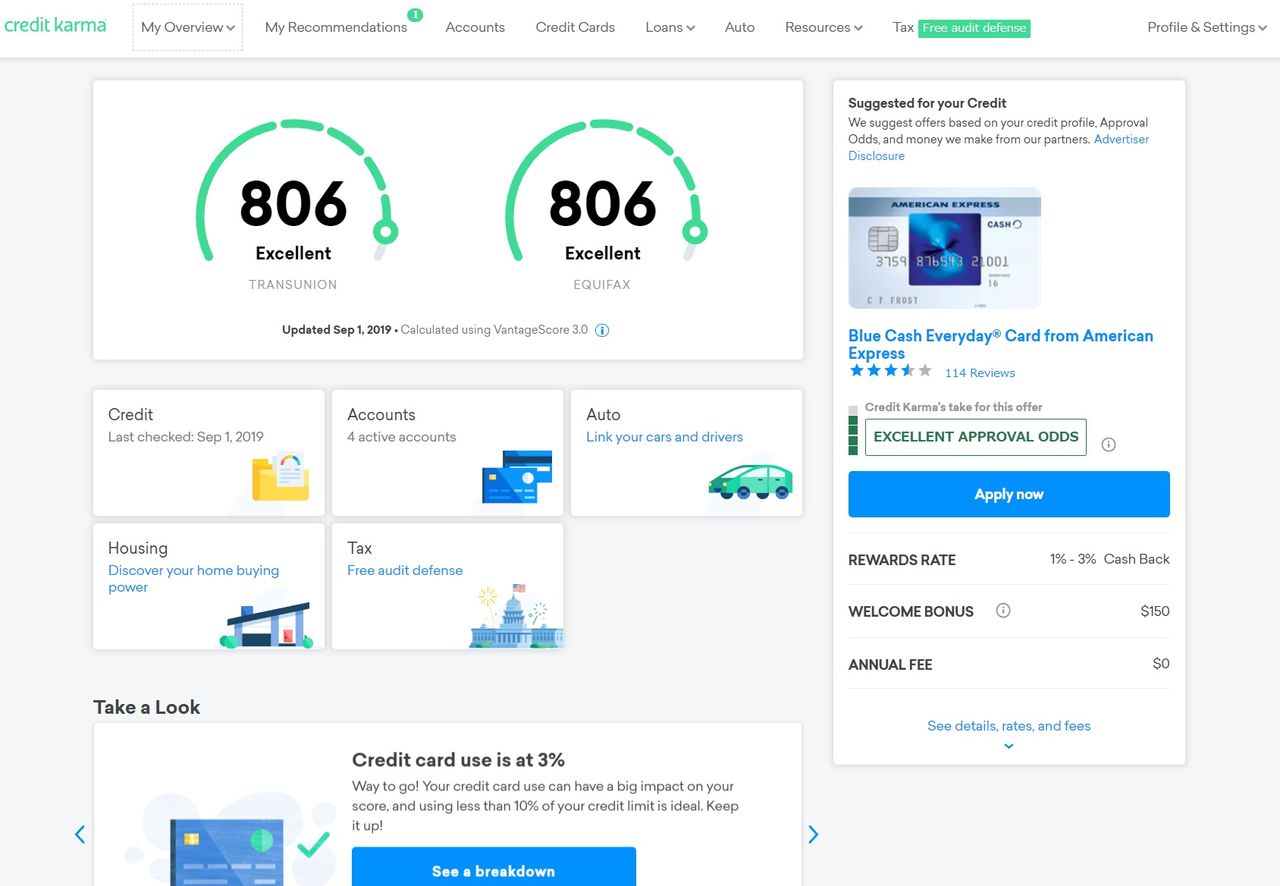Click Last checked: Sep 1, 2019
The width and height of the screenshot is (1280, 886).
tap(186, 437)
